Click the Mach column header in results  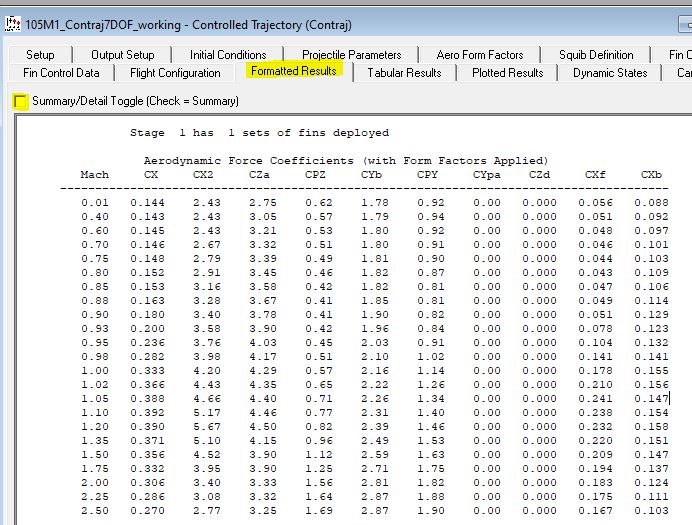(94, 175)
